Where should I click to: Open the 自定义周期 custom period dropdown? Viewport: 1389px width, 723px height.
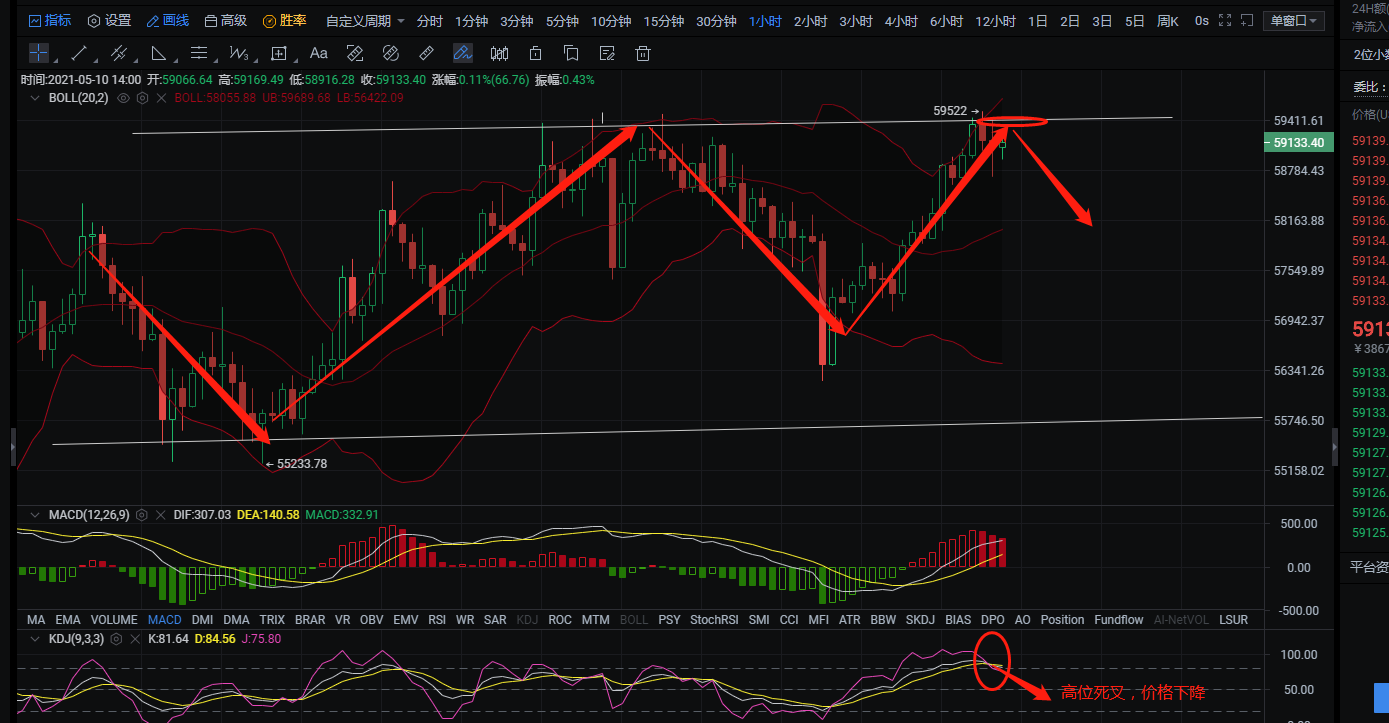(365, 20)
